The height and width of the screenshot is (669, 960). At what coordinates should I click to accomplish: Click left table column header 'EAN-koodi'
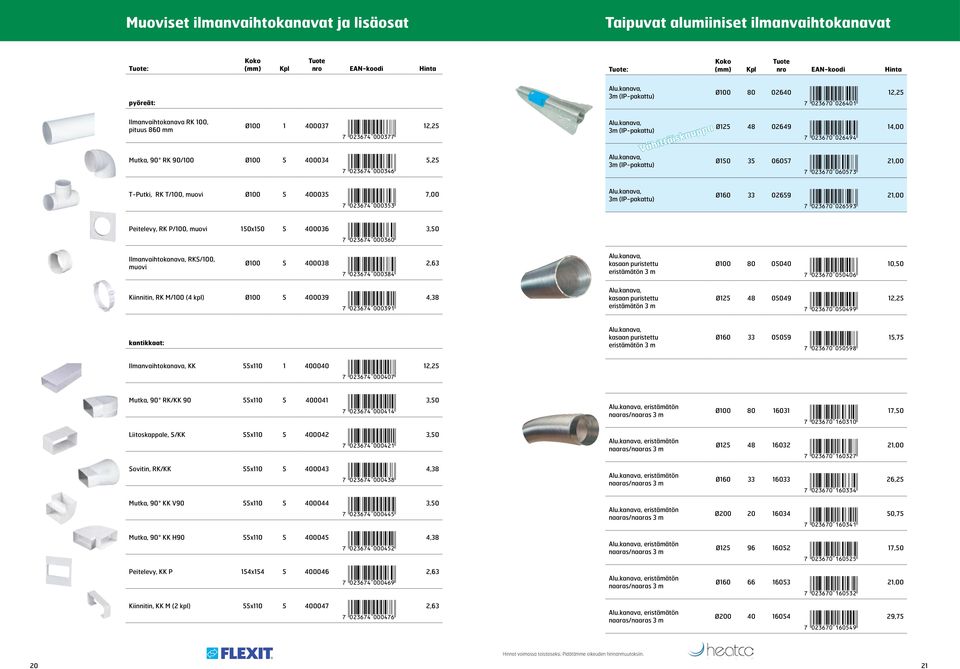click(366, 69)
